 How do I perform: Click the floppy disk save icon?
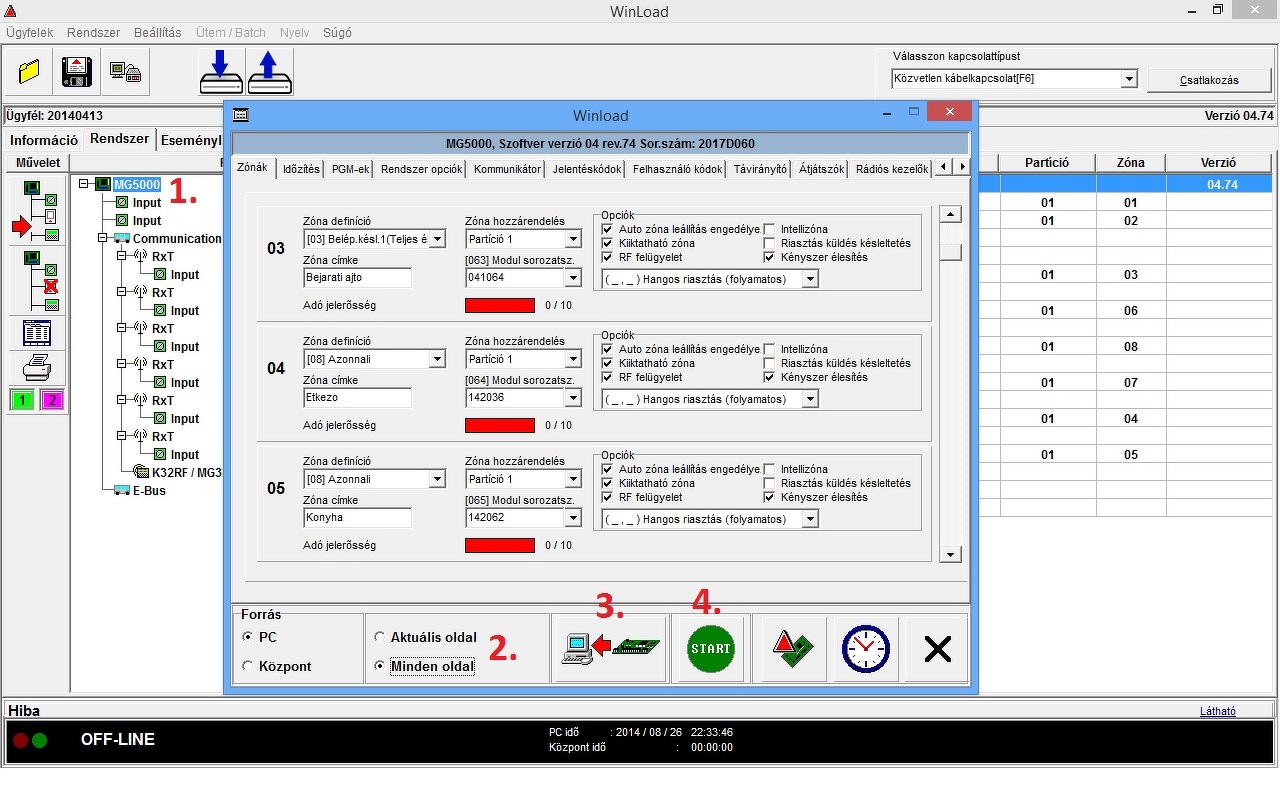point(77,72)
